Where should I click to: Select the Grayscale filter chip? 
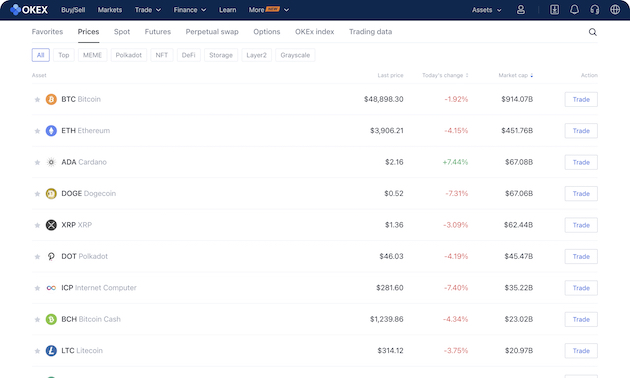[x=295, y=55]
